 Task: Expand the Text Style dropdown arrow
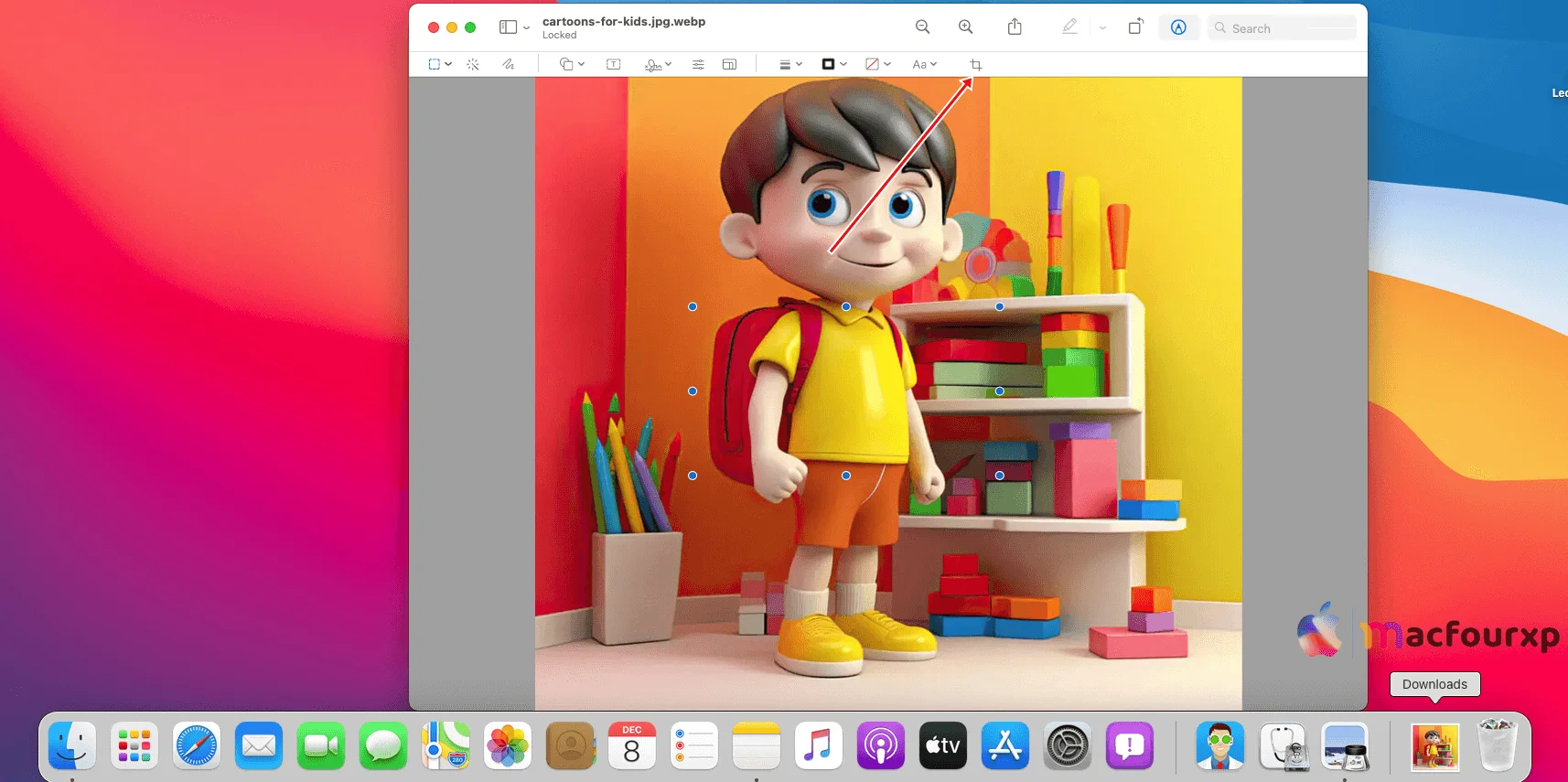pyautogui.click(x=934, y=64)
